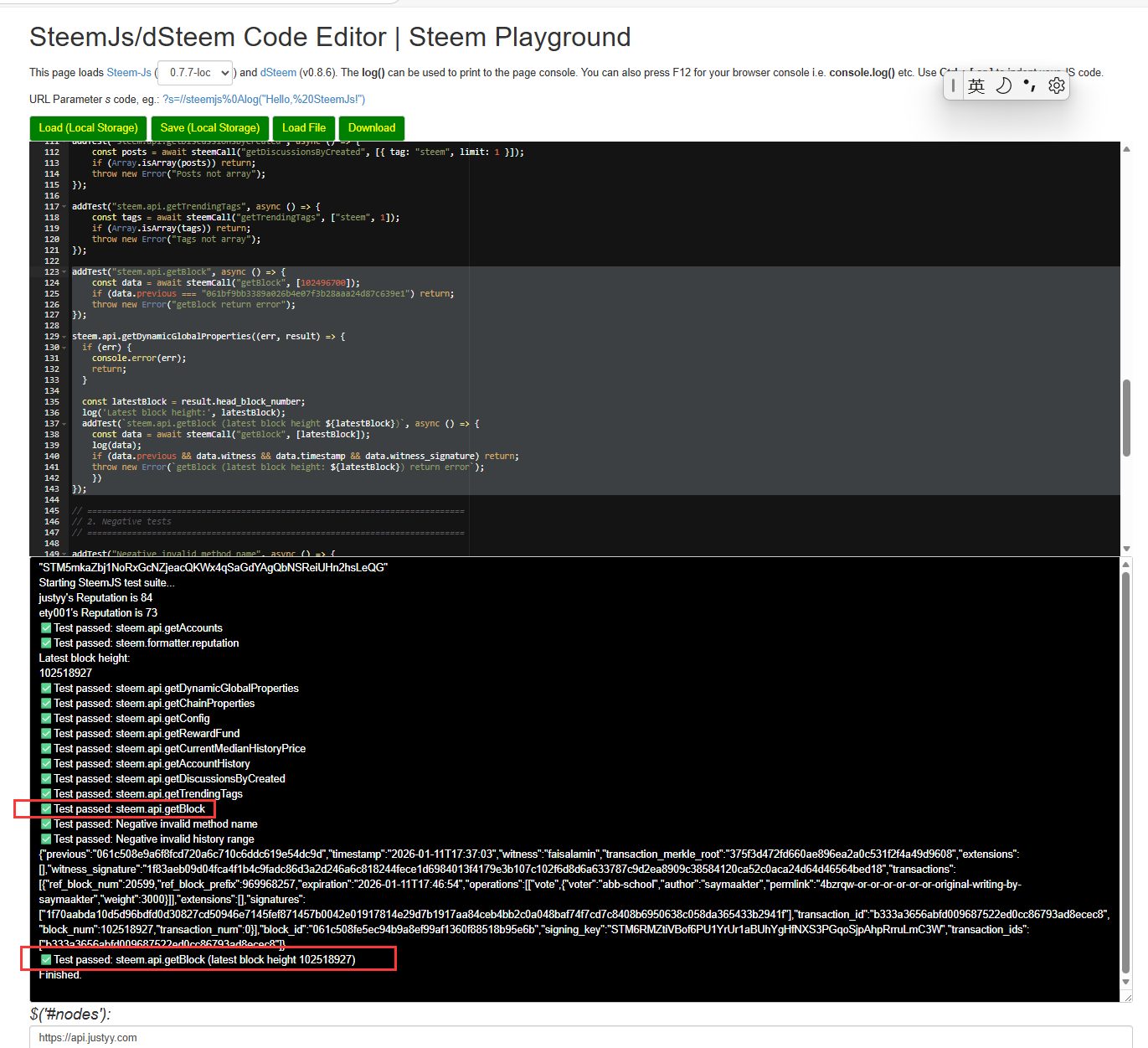Follow the ?s=//steemjs example URL link
1148x1048 pixels.
264,100
